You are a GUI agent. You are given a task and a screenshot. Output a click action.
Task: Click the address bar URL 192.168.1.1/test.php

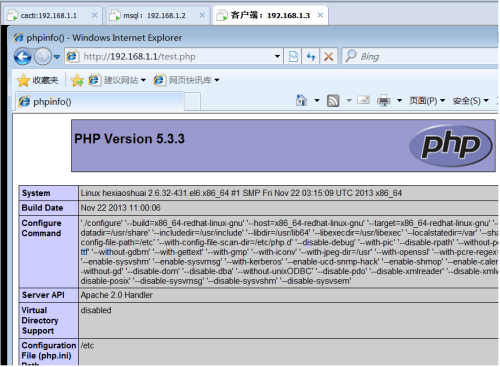(139, 57)
